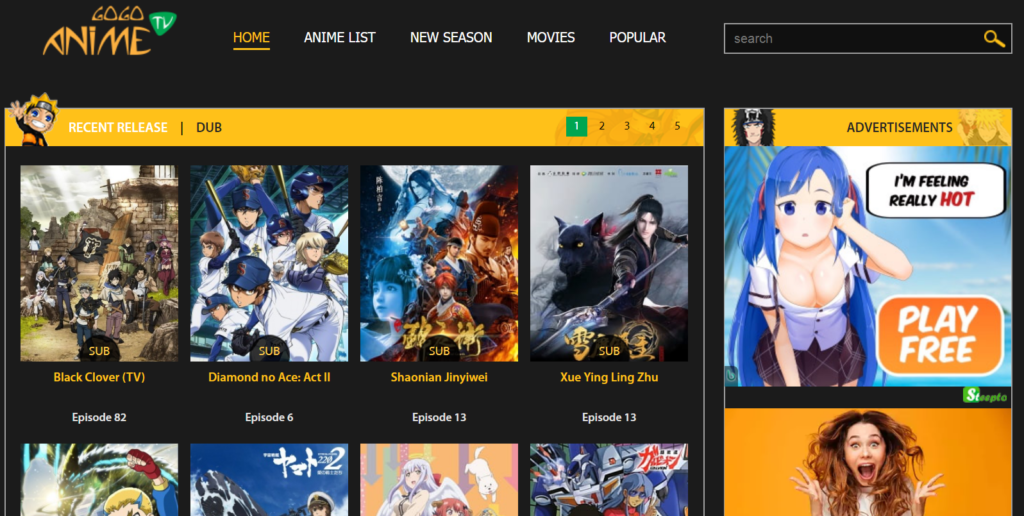Click the SUB badge on Black Clover
The width and height of the screenshot is (1024, 516).
[x=99, y=351]
